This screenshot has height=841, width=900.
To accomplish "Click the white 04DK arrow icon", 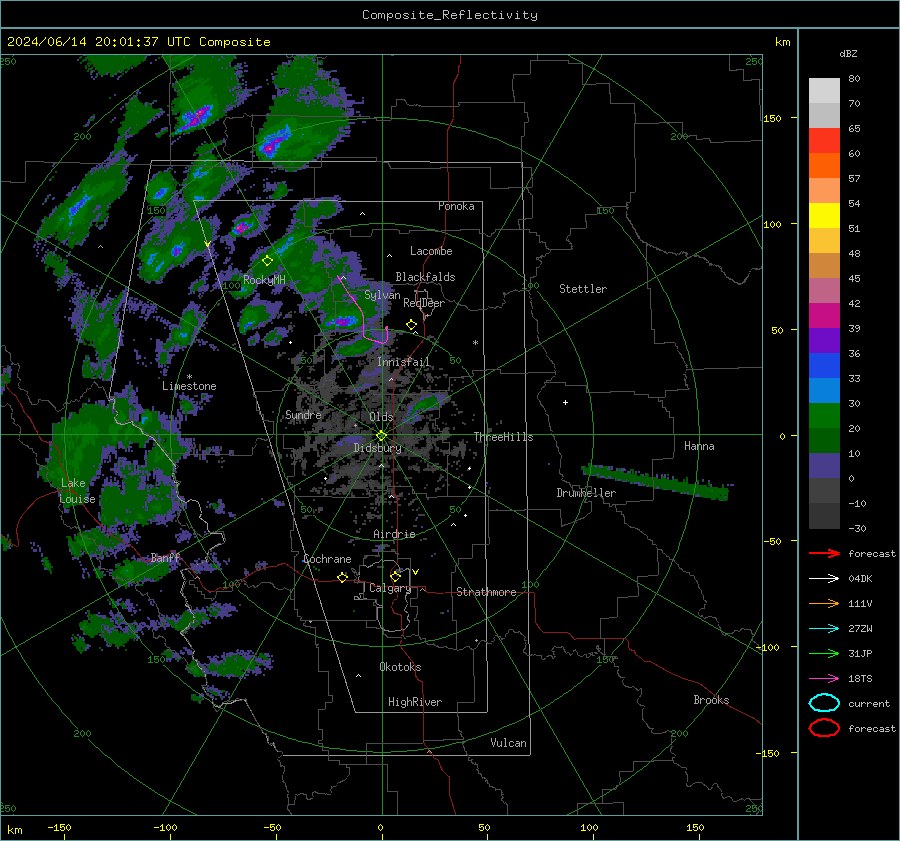I will pos(824,578).
